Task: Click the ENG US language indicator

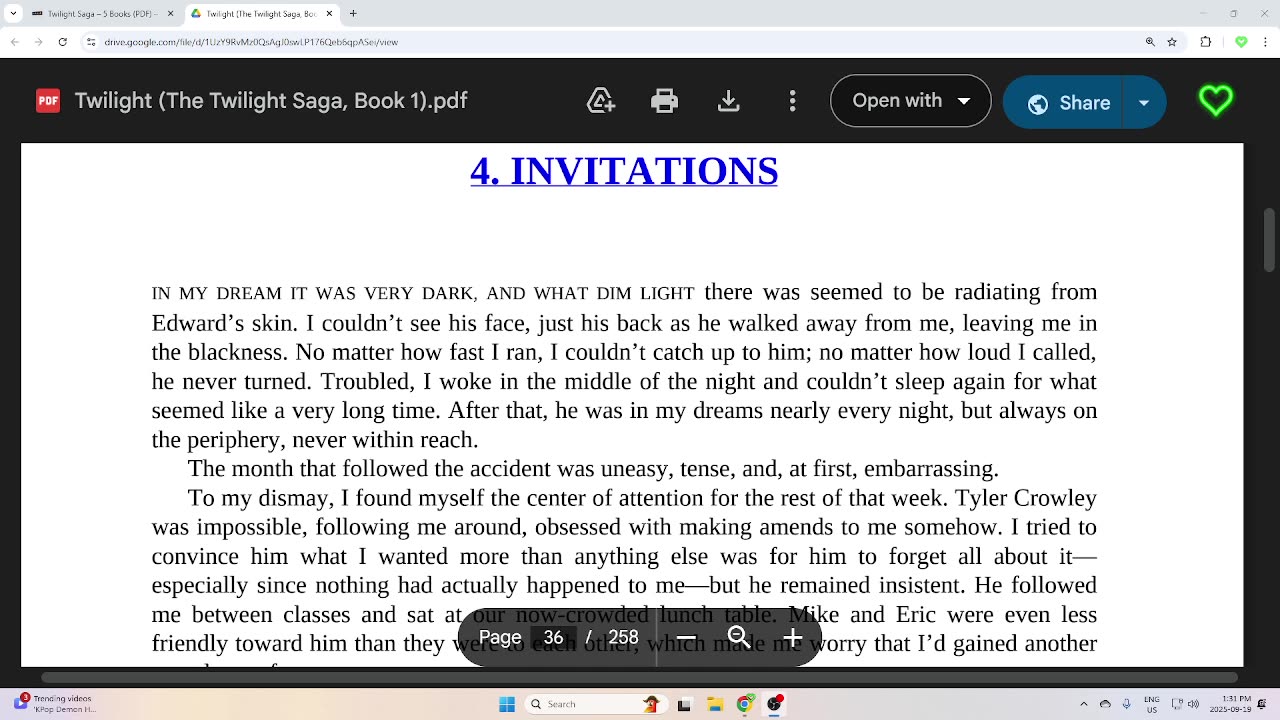Action: (1152, 704)
